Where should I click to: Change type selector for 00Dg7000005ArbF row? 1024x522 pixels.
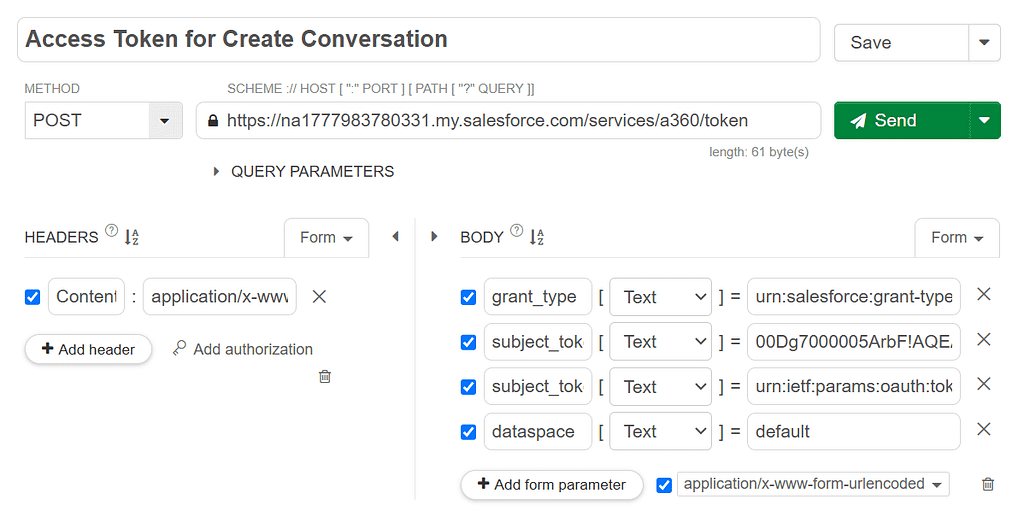660,342
